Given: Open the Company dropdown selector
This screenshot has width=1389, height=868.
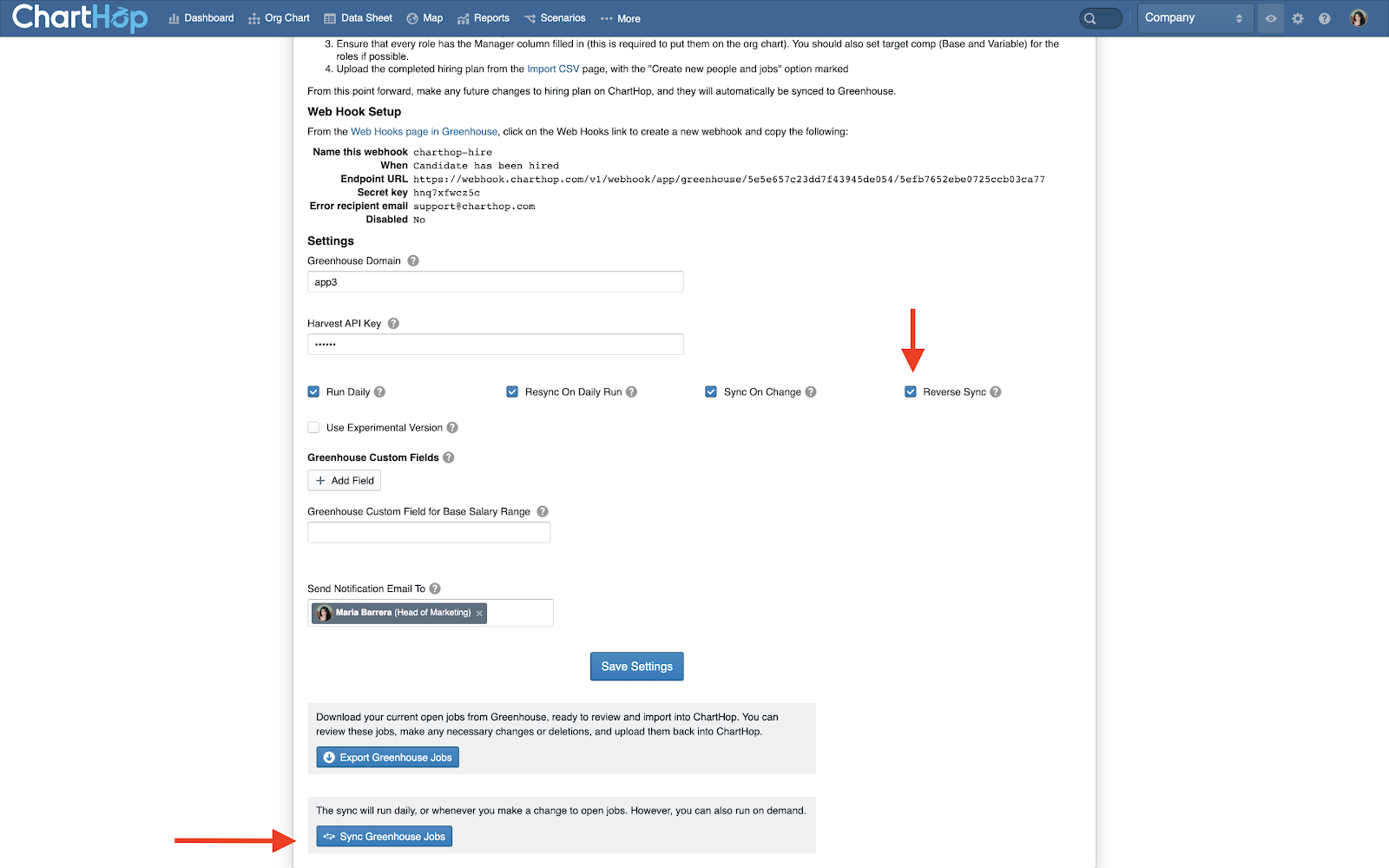Looking at the screenshot, I should [x=1195, y=18].
